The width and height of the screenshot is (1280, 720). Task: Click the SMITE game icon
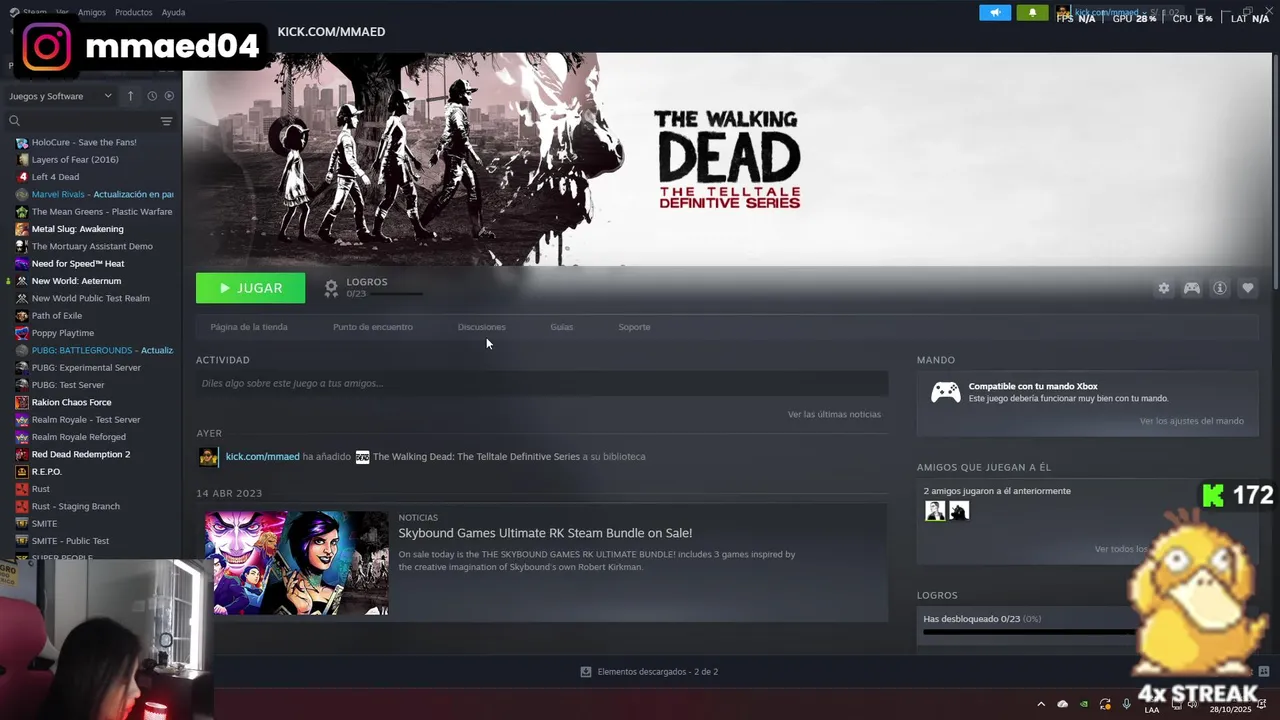pos(22,524)
